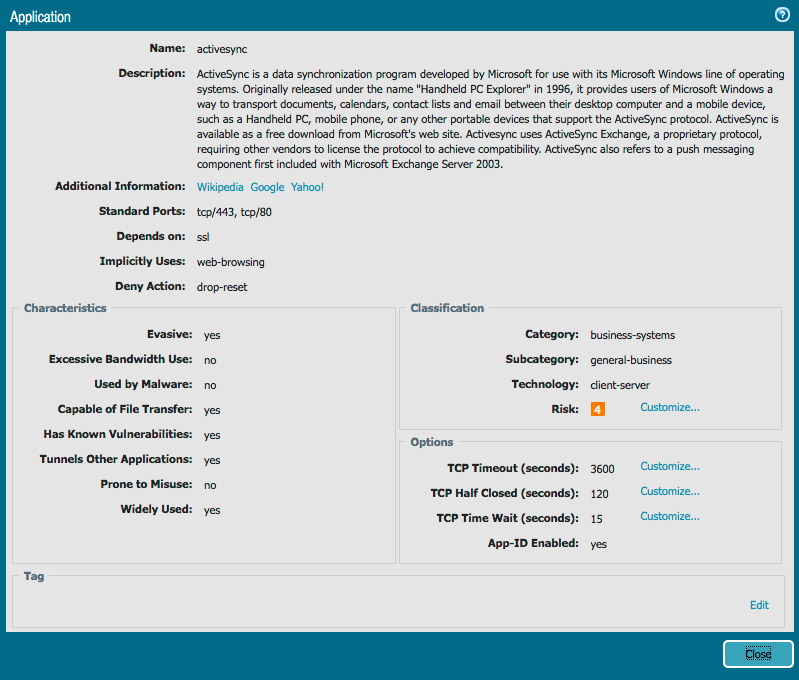Click the Additional Information label

120,186
